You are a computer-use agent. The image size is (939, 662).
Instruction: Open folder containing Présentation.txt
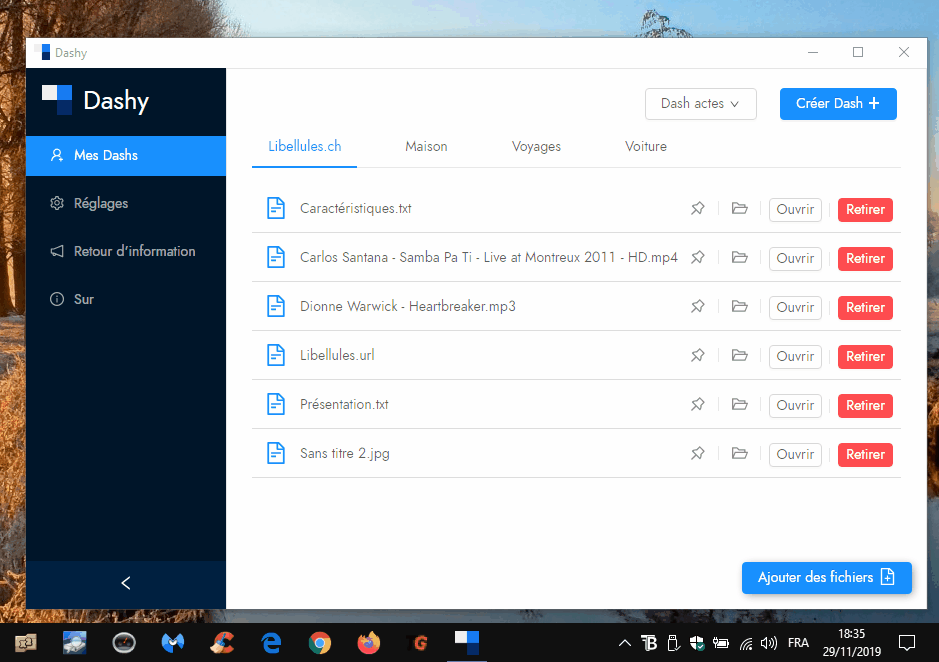click(x=740, y=404)
